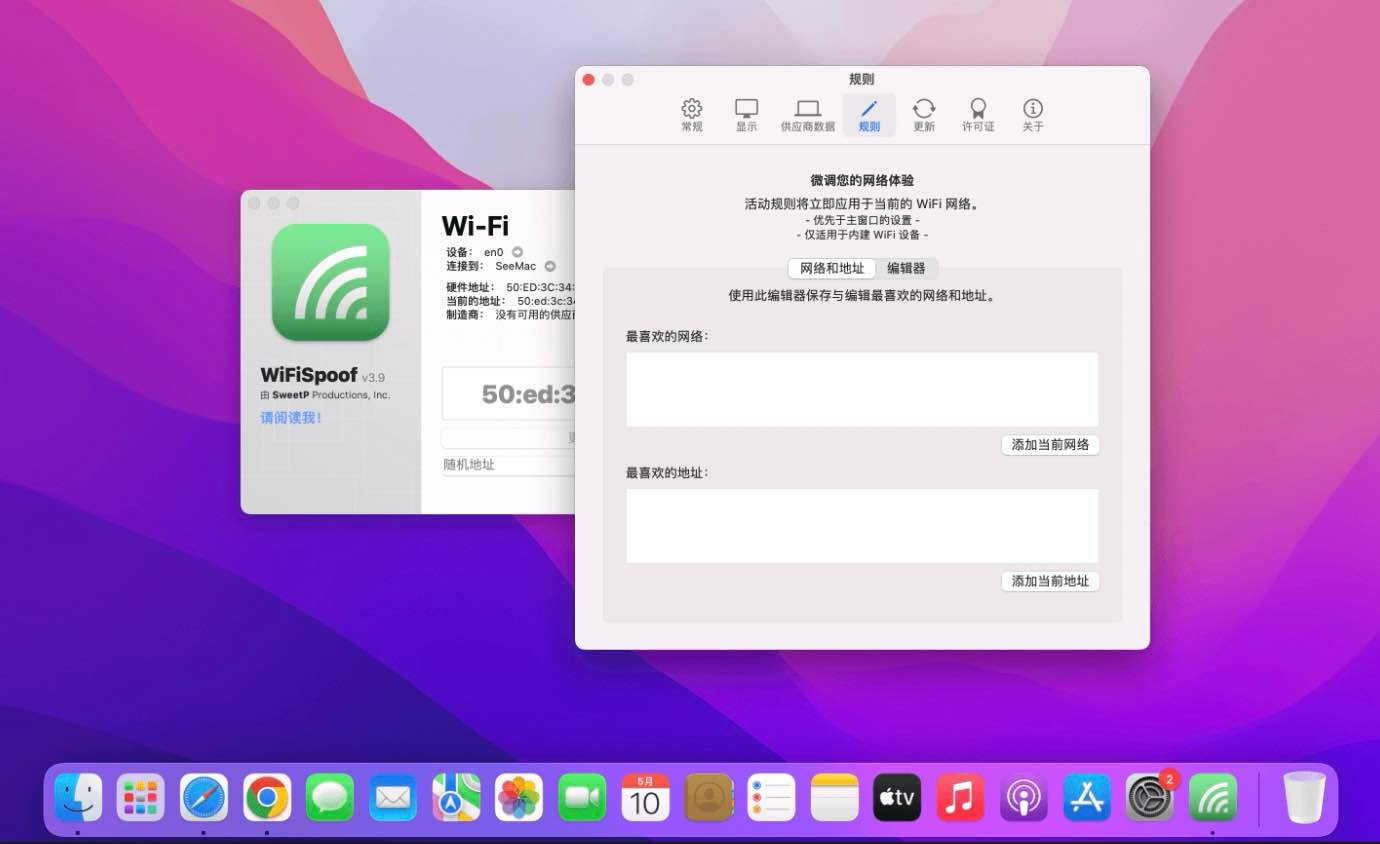Open WiFiSpoof from the Dock

tap(1212, 798)
